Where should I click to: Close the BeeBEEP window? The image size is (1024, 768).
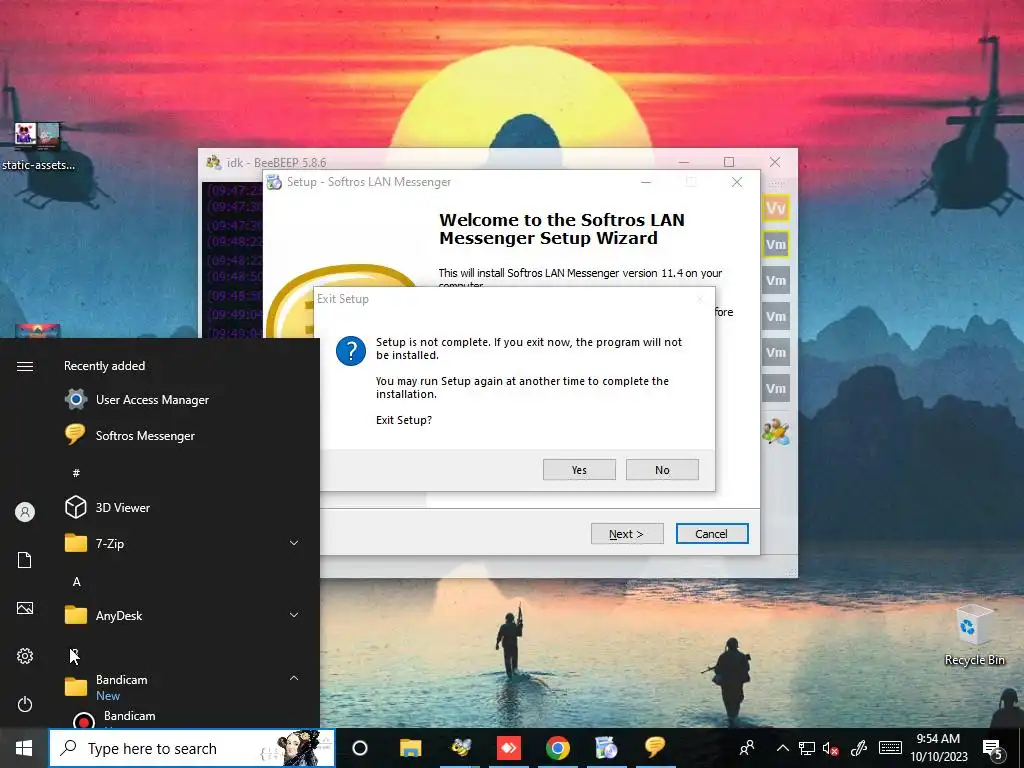[x=775, y=162]
